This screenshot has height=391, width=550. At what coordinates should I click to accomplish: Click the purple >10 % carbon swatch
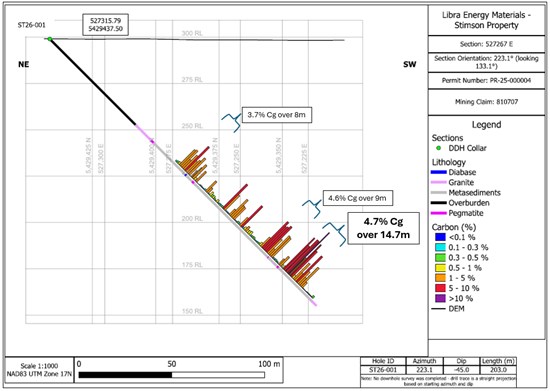440,298
